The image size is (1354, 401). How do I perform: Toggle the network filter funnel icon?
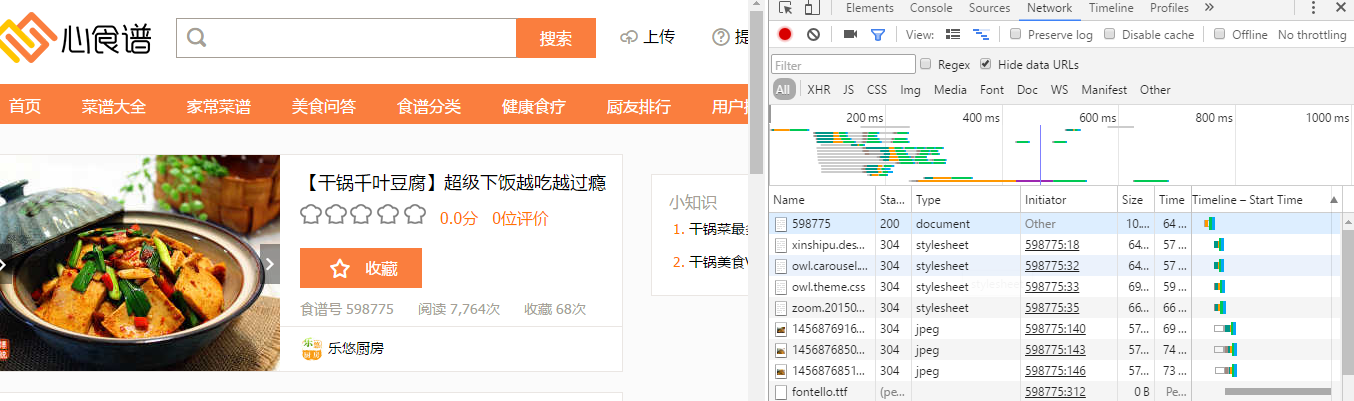tap(878, 34)
